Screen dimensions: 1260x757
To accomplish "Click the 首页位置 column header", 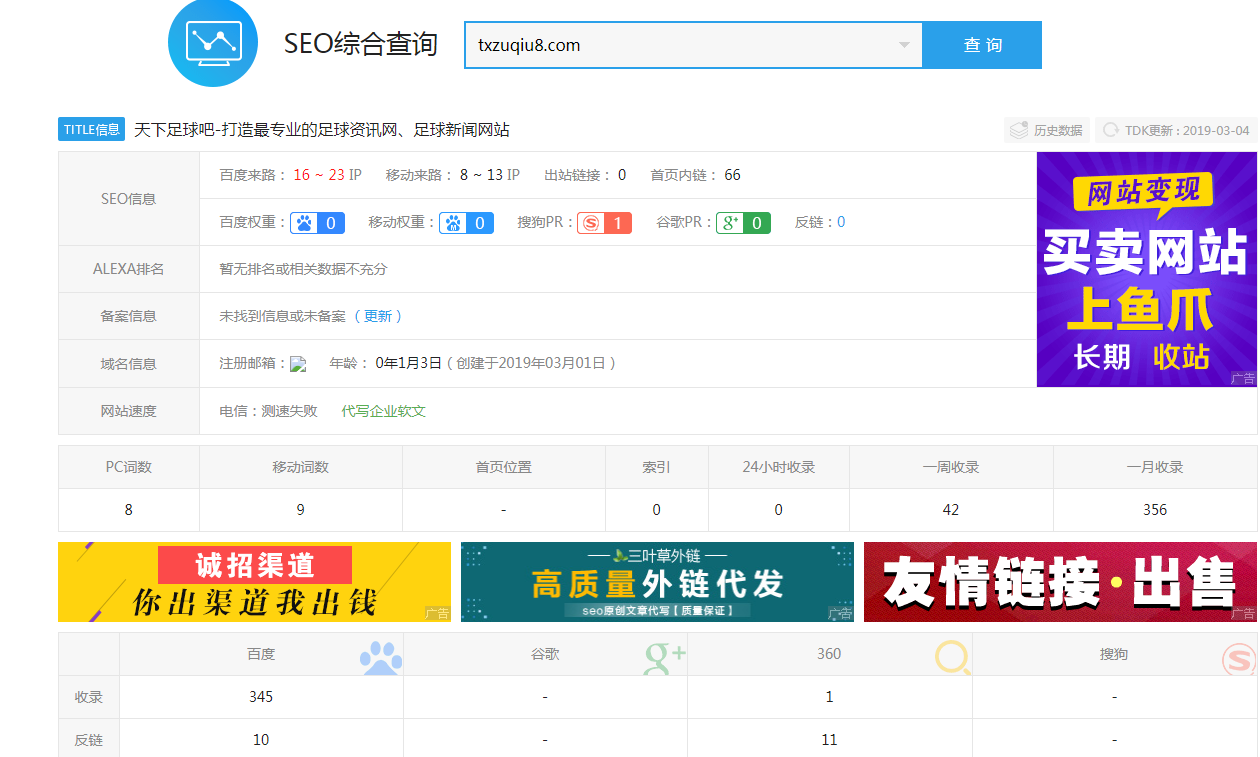I will tap(504, 467).
